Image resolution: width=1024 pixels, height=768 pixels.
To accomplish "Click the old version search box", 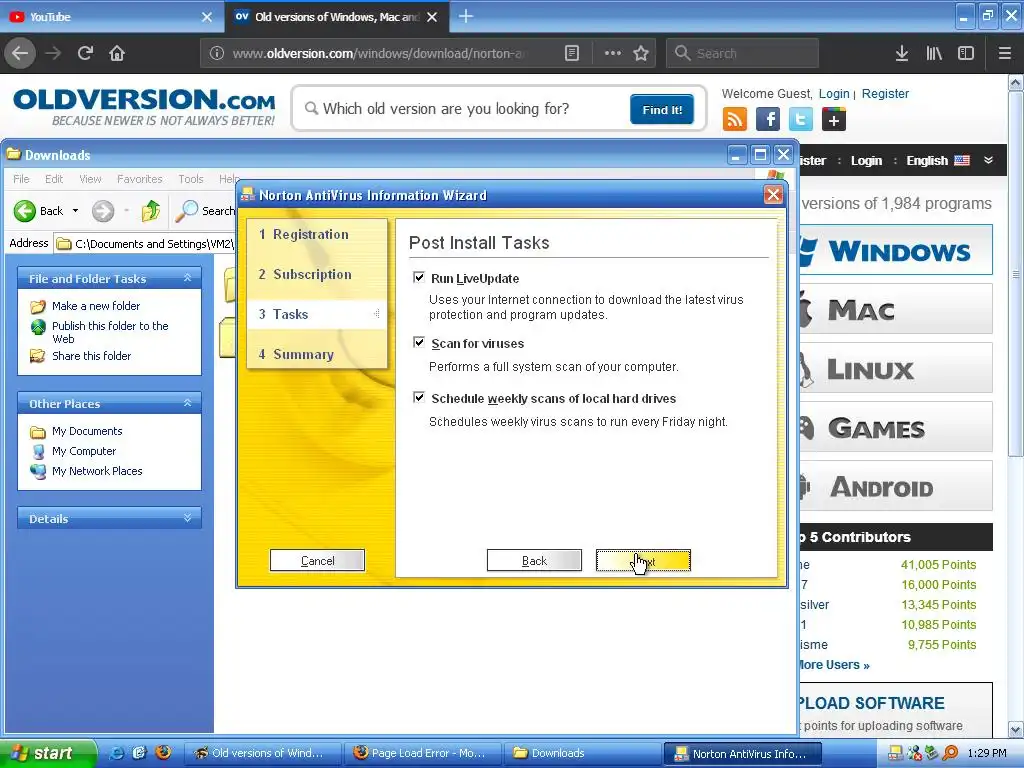I will pyautogui.click(x=467, y=108).
